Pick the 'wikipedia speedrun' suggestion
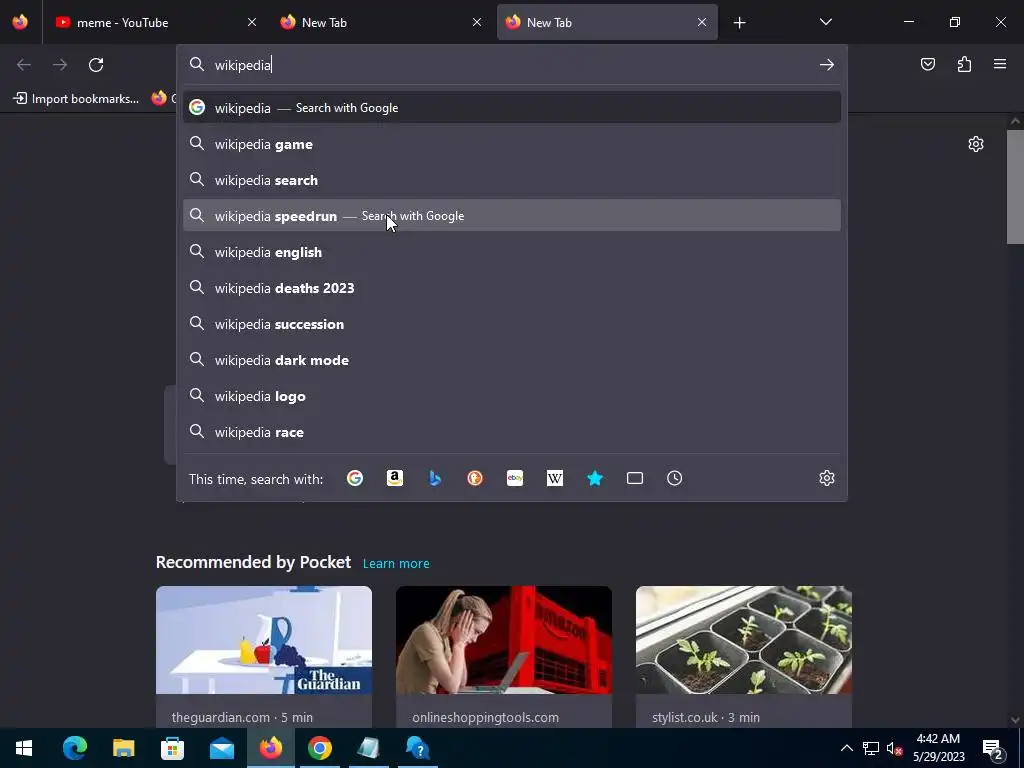 click(x=511, y=216)
